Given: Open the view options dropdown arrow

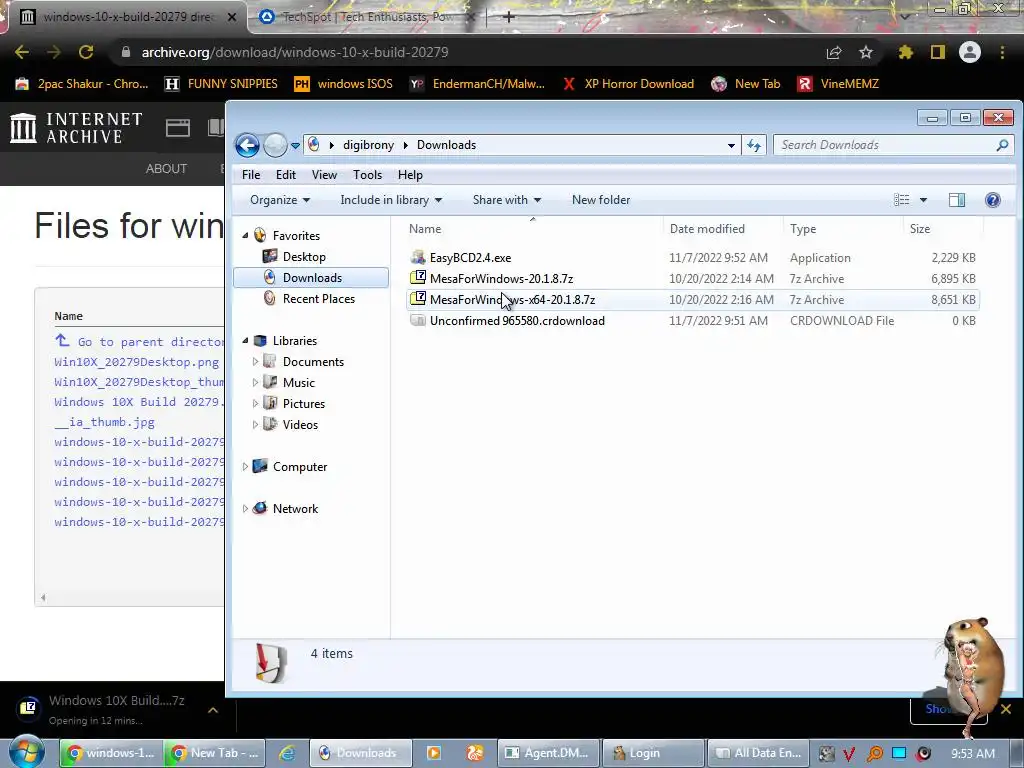Looking at the screenshot, I should tap(923, 200).
